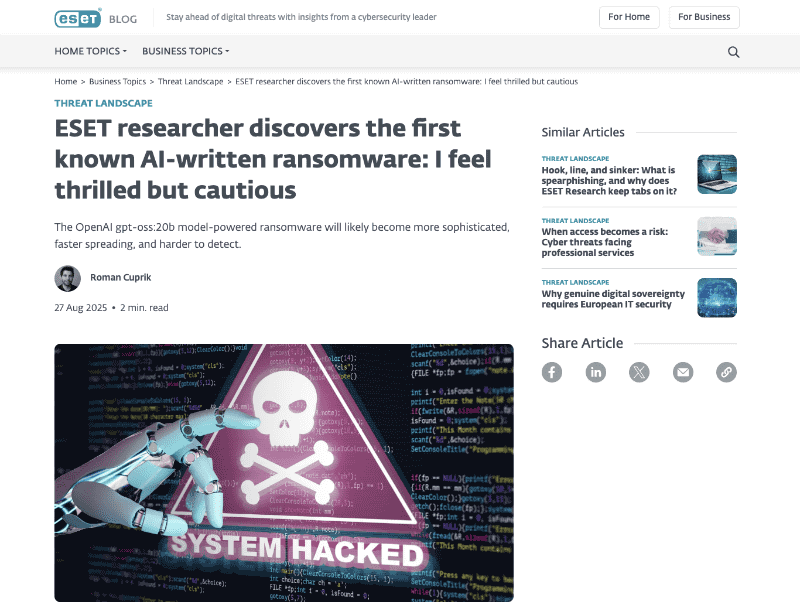Expand the Home Topics dropdown
This screenshot has width=800, height=615.
[x=90, y=51]
